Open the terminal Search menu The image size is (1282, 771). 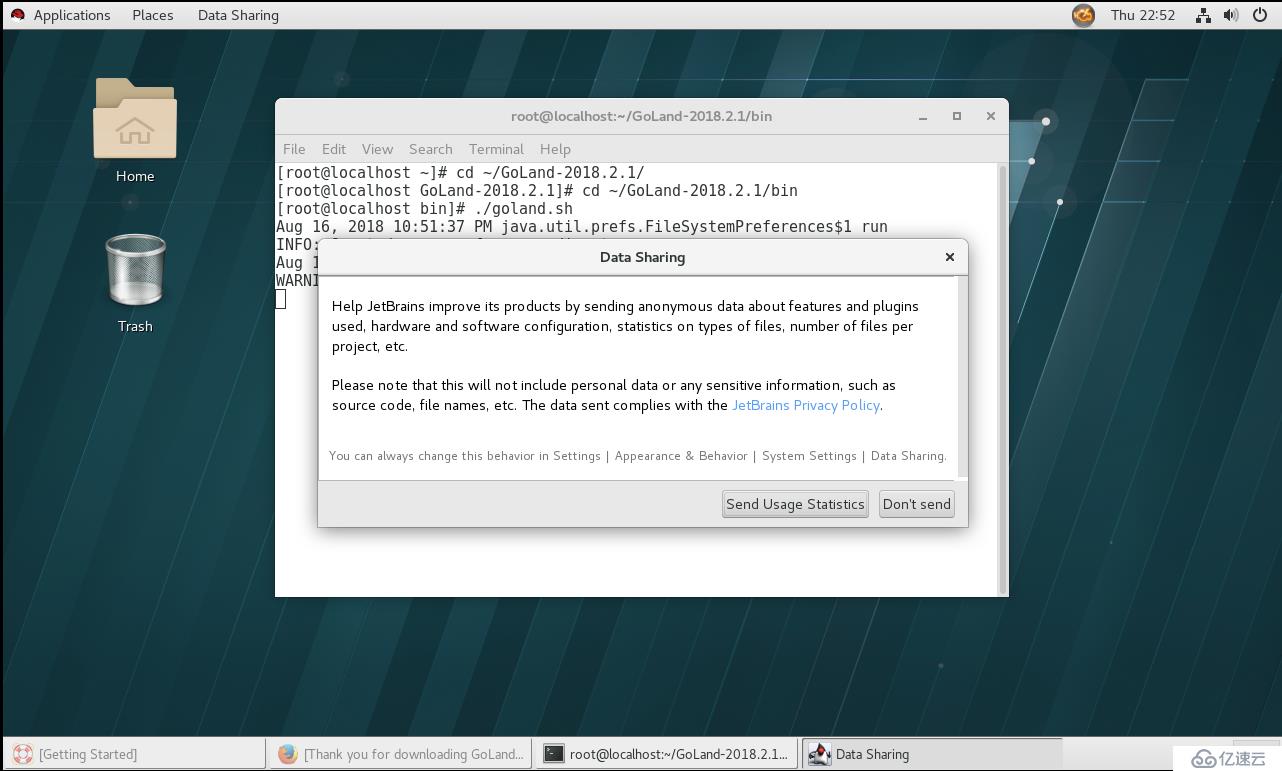431,149
